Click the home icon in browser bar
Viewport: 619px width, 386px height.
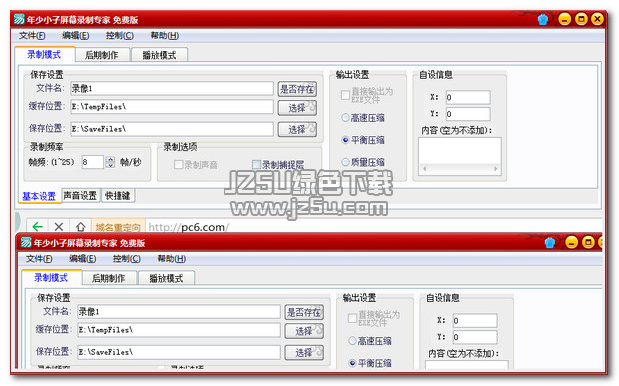81,227
